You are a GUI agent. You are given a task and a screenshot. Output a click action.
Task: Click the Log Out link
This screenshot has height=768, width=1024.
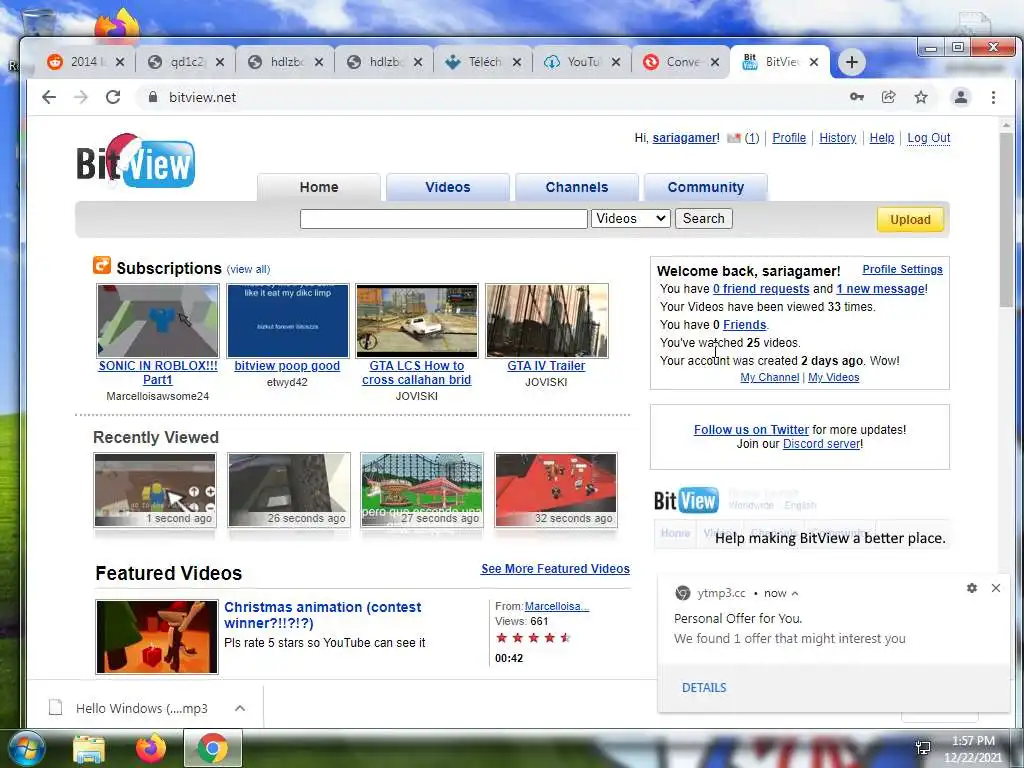coord(929,138)
